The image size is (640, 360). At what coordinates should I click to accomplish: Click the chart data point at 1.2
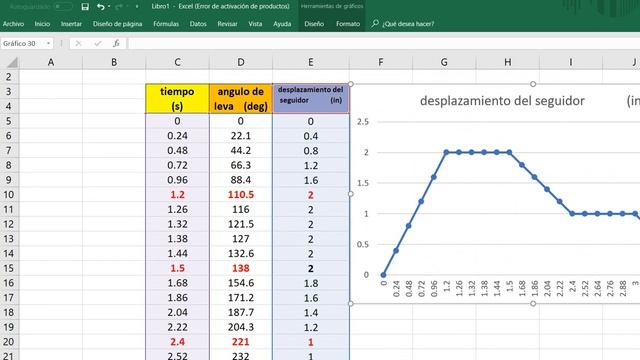(446, 152)
